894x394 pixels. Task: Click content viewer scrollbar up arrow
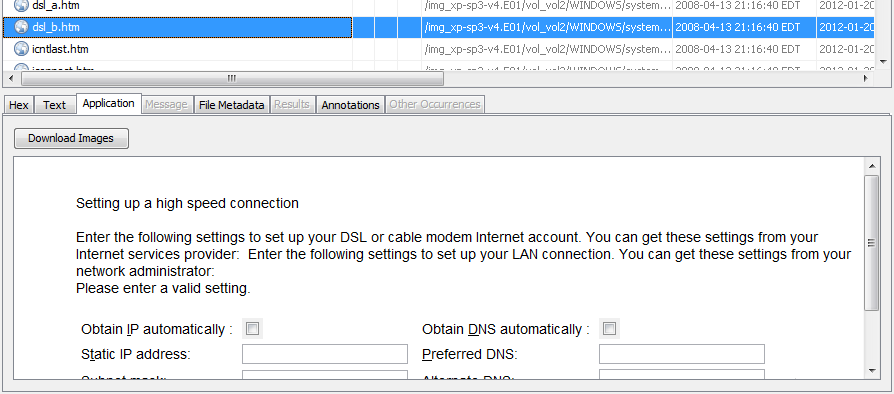(872, 166)
